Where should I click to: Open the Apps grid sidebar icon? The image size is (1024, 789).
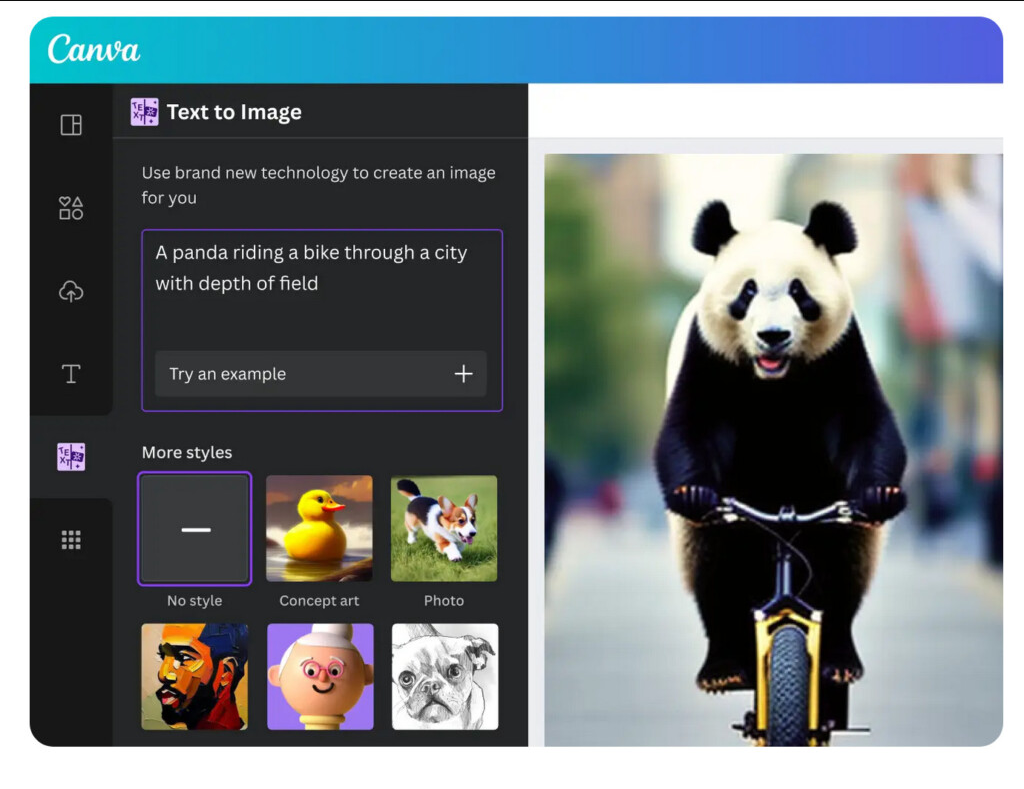click(x=71, y=540)
